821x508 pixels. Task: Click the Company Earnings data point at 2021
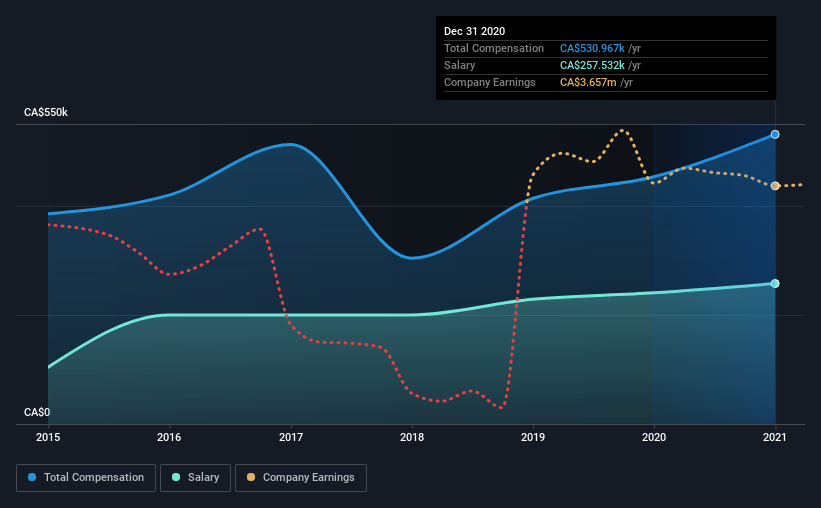pos(775,186)
